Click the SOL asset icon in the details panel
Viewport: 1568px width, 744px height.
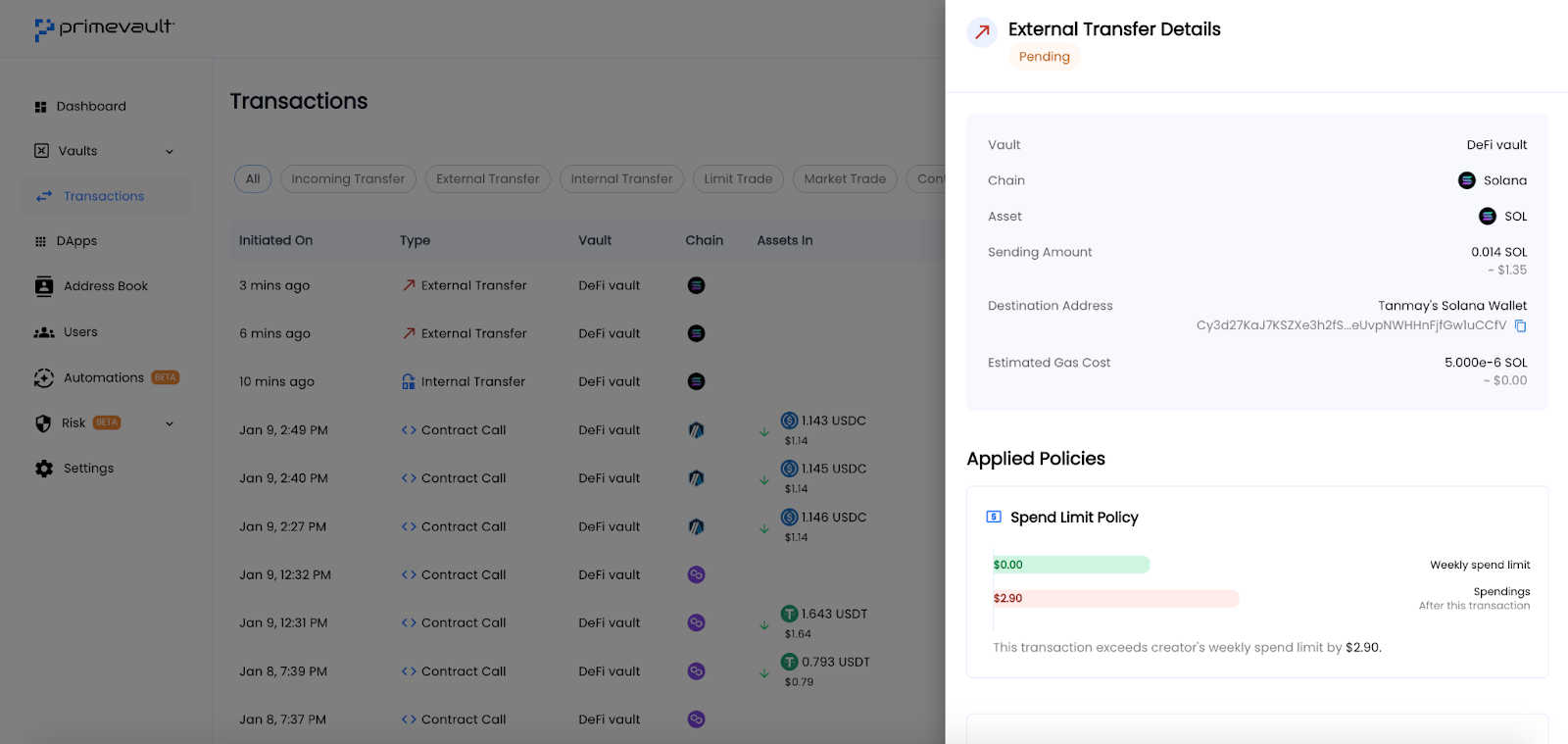tap(1488, 217)
